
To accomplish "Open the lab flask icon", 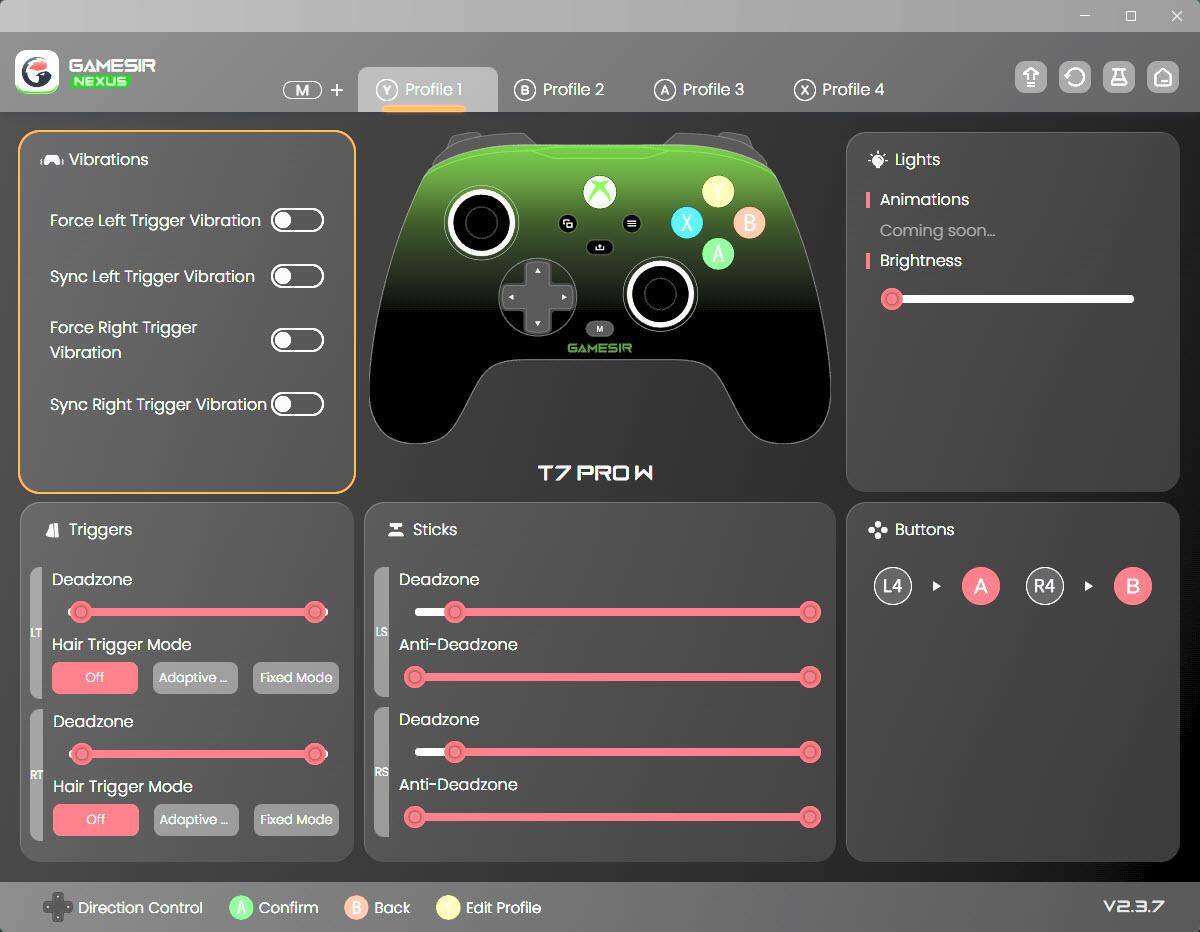I will click(x=1119, y=77).
